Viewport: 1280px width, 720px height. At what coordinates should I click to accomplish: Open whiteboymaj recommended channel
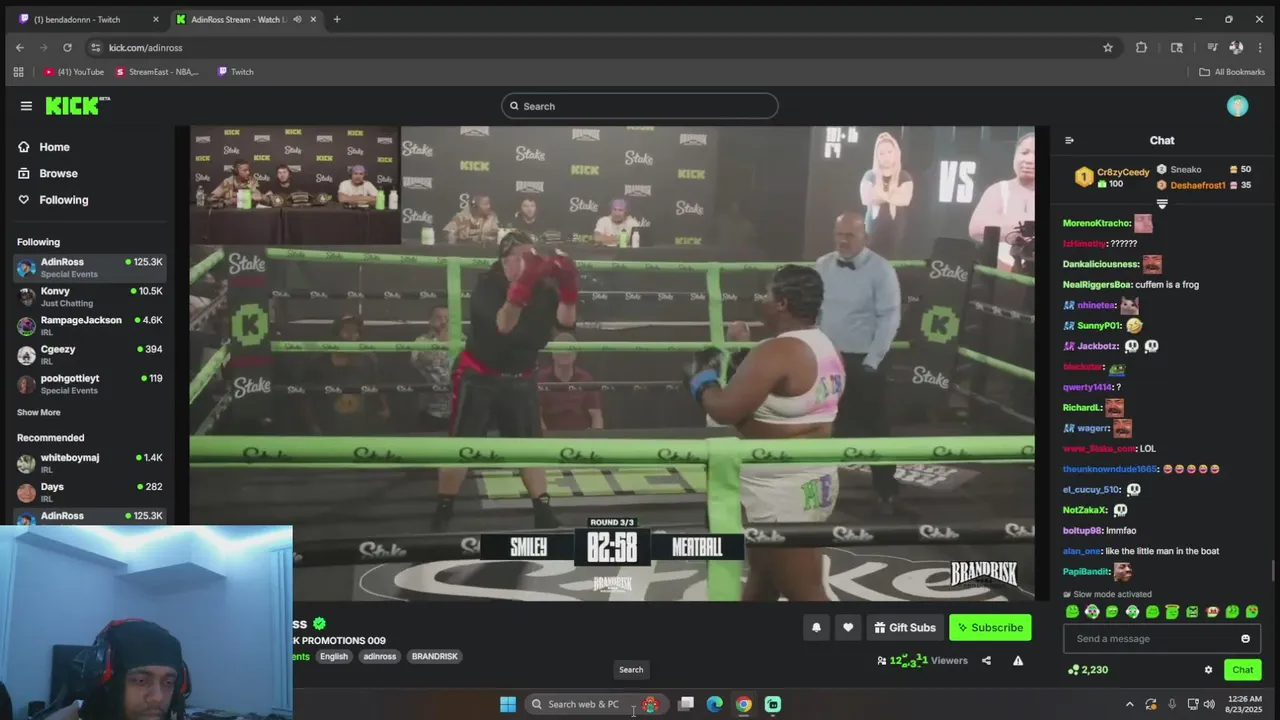[90, 463]
